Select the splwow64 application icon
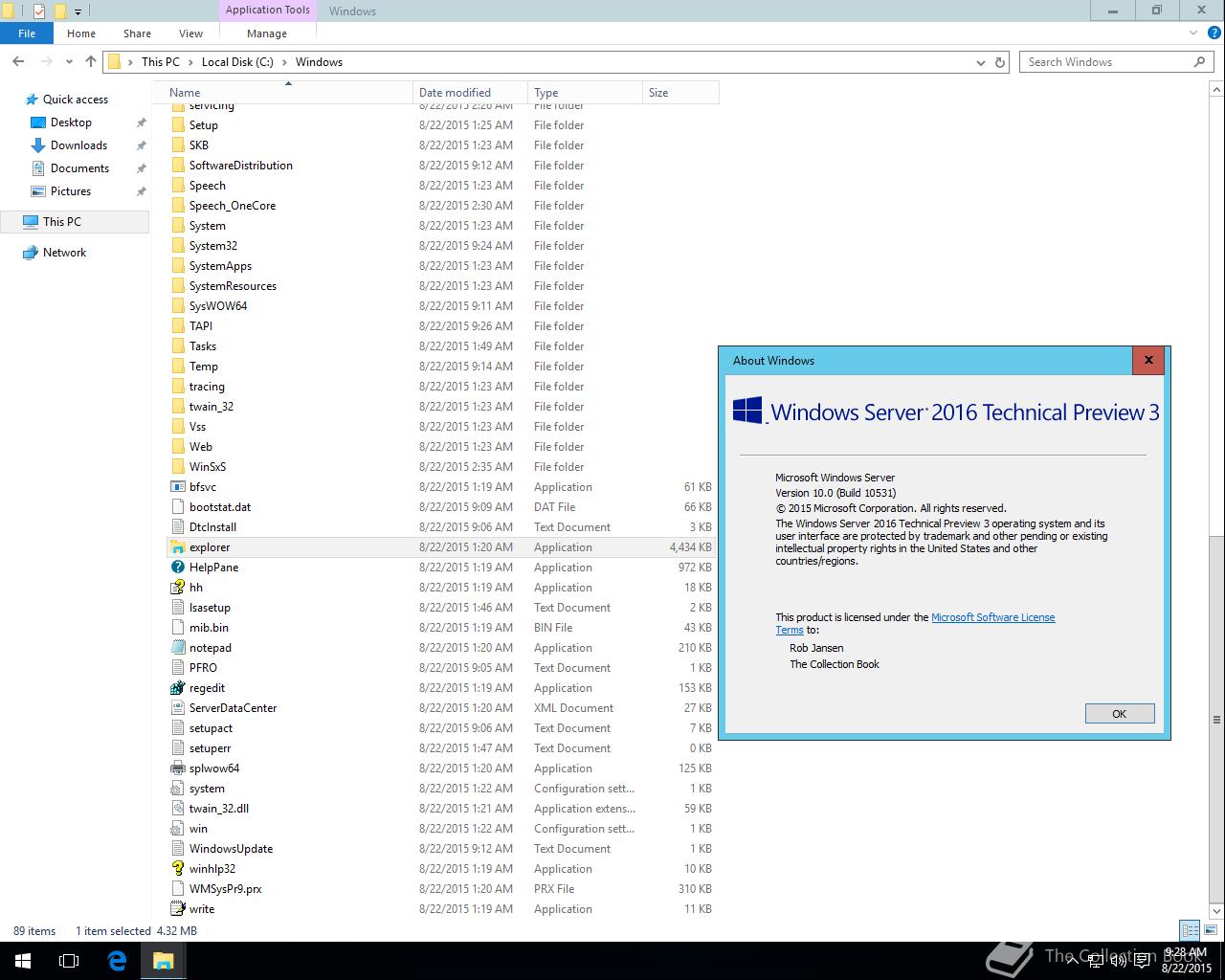This screenshot has width=1225, height=980. coord(177,768)
